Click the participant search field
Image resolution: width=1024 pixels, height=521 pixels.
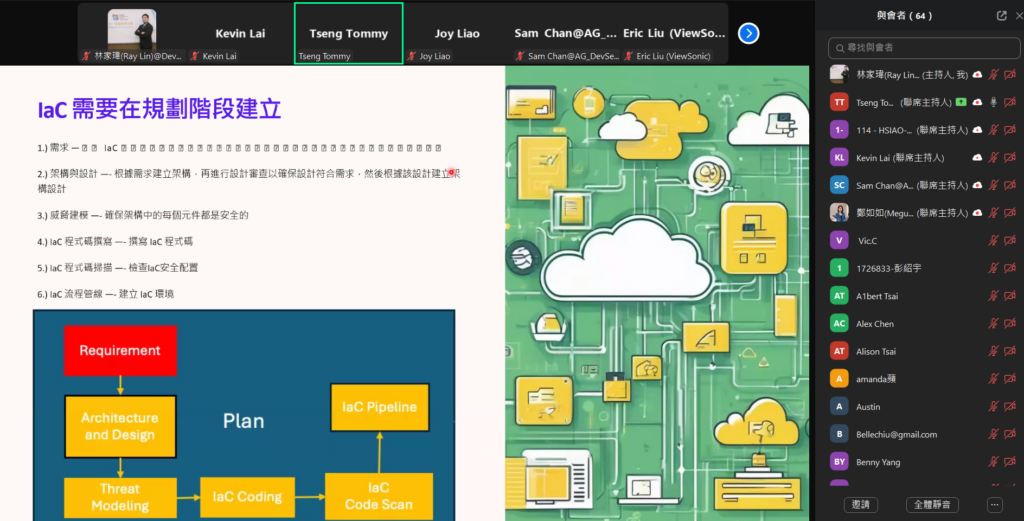[922, 47]
